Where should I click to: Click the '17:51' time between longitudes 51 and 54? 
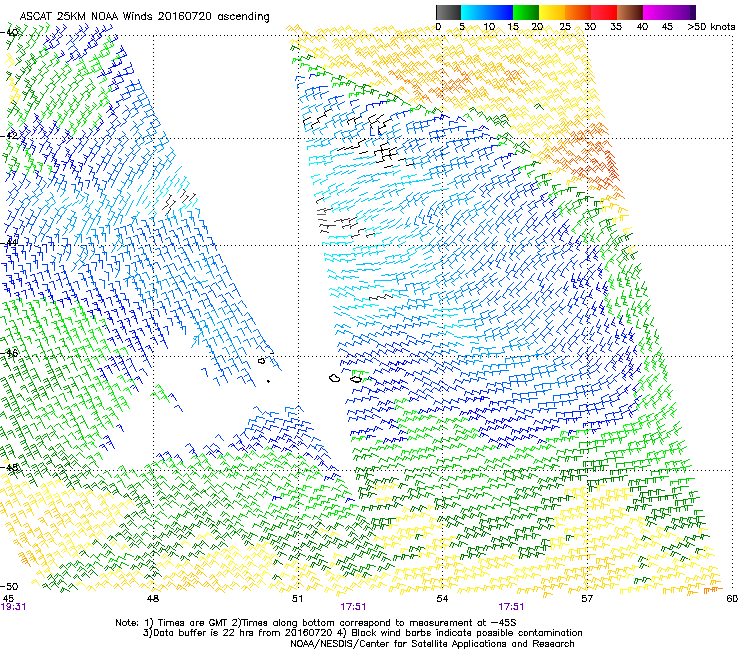(x=353, y=607)
